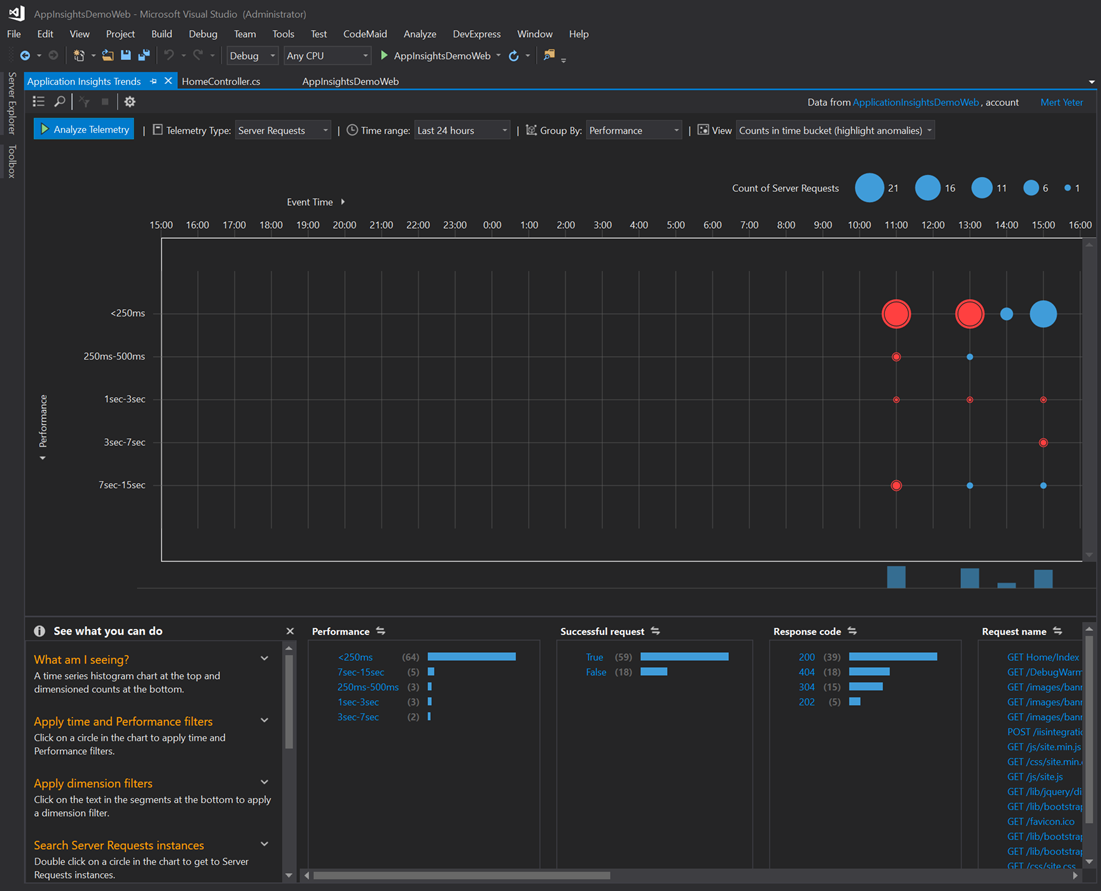Click the magnifier search icon in Trends toolbar
The width and height of the screenshot is (1101, 891).
60,102
